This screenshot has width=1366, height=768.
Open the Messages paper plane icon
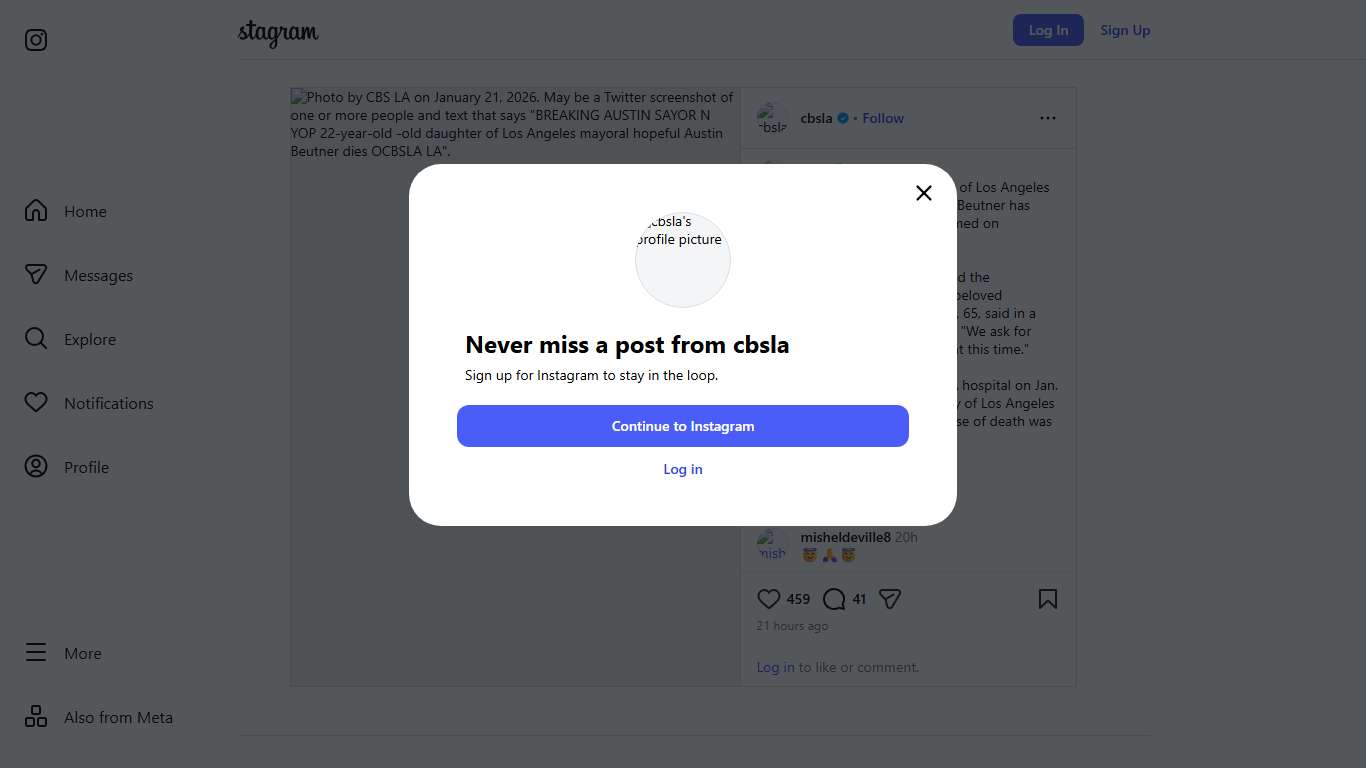36,275
